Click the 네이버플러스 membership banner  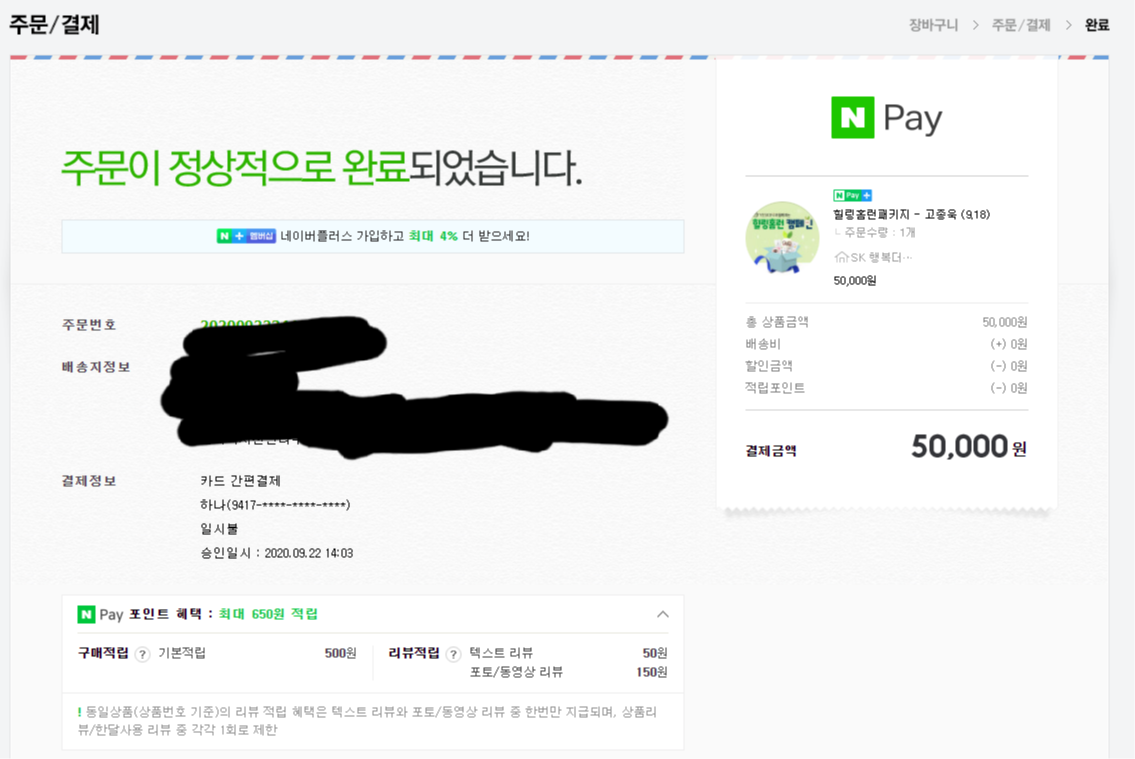[373, 236]
